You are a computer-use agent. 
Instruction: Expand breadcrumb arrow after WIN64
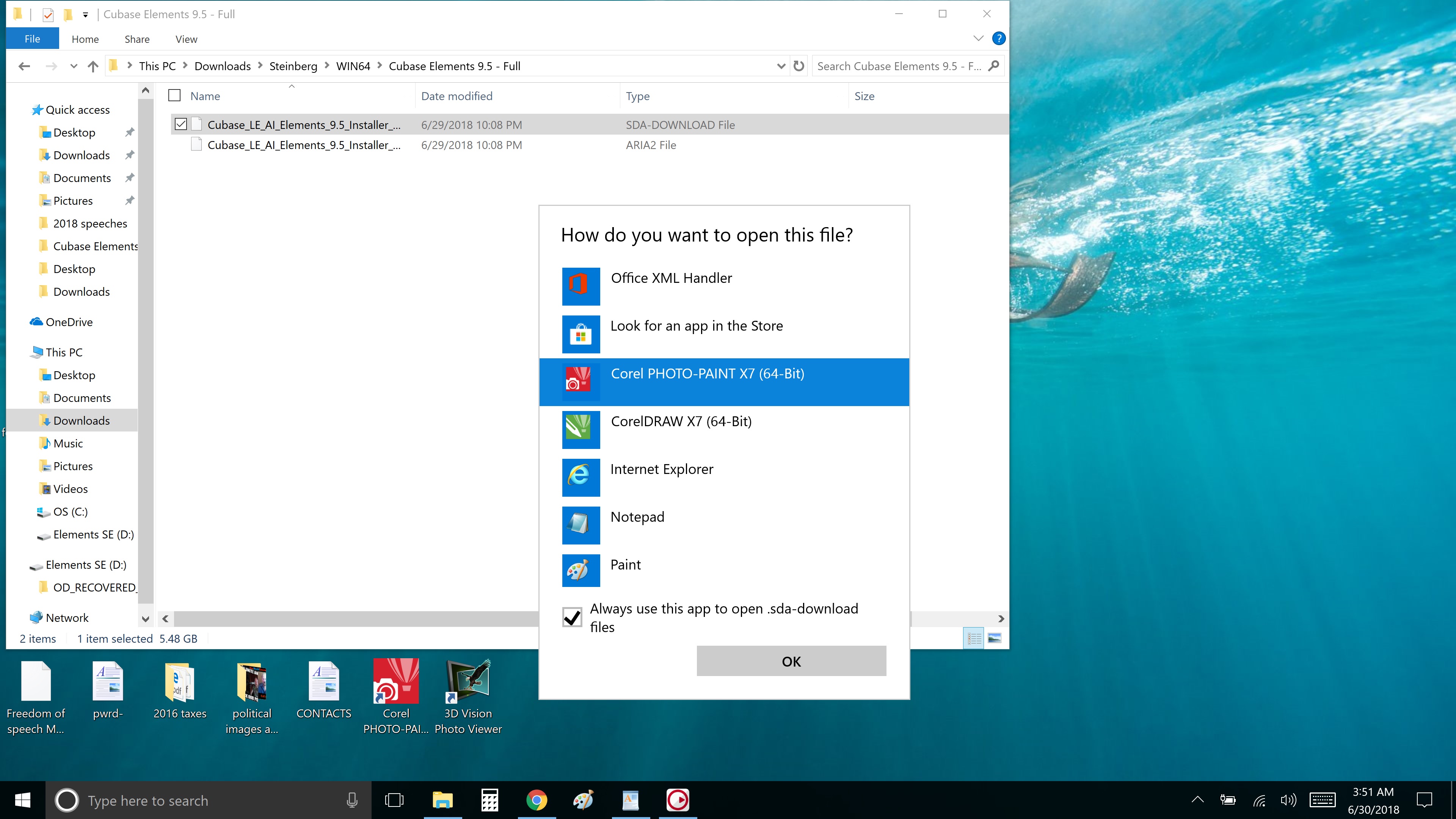coord(379,66)
